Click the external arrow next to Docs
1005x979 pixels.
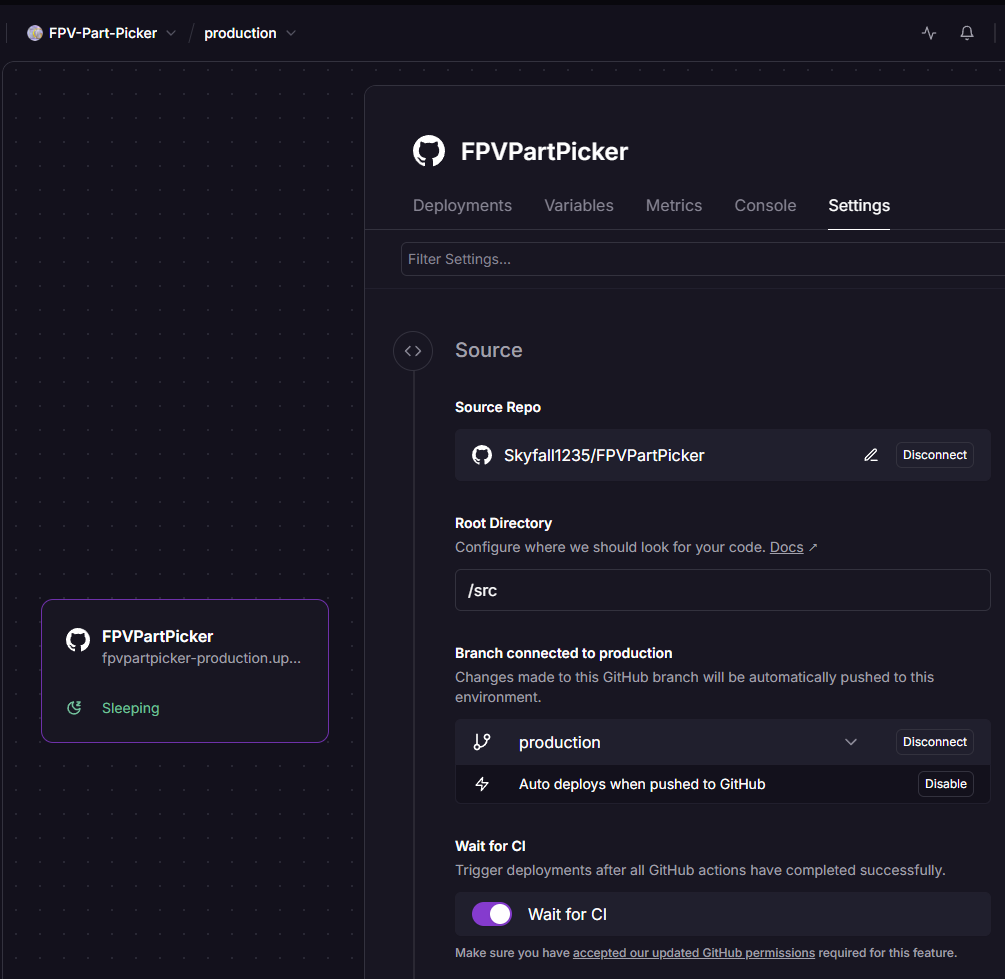[813, 547]
